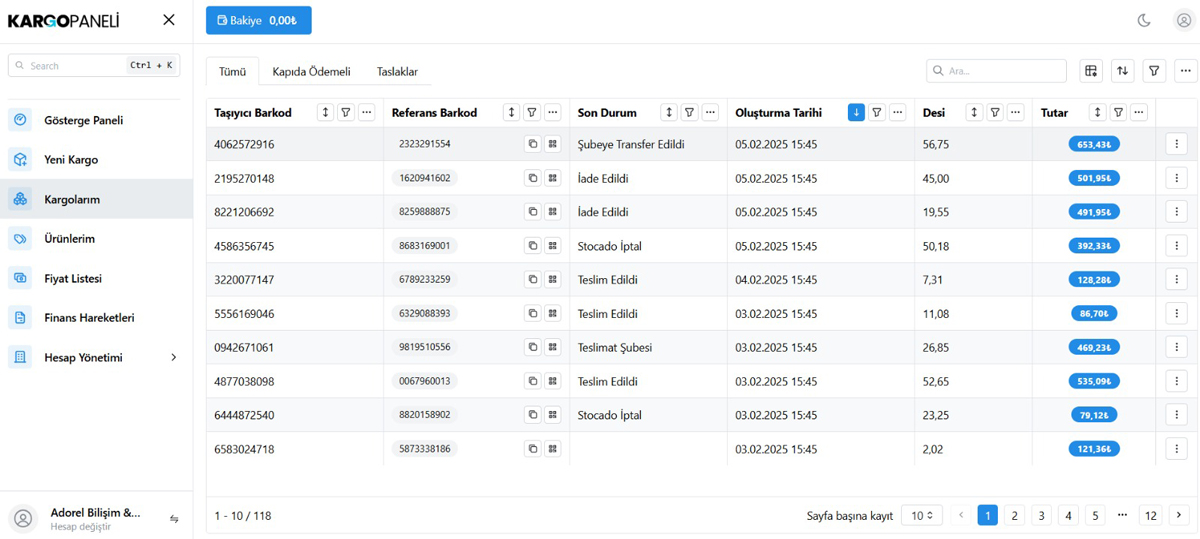Open the Taslaklar tab
This screenshot has height=539, width=1200.
tap(397, 72)
